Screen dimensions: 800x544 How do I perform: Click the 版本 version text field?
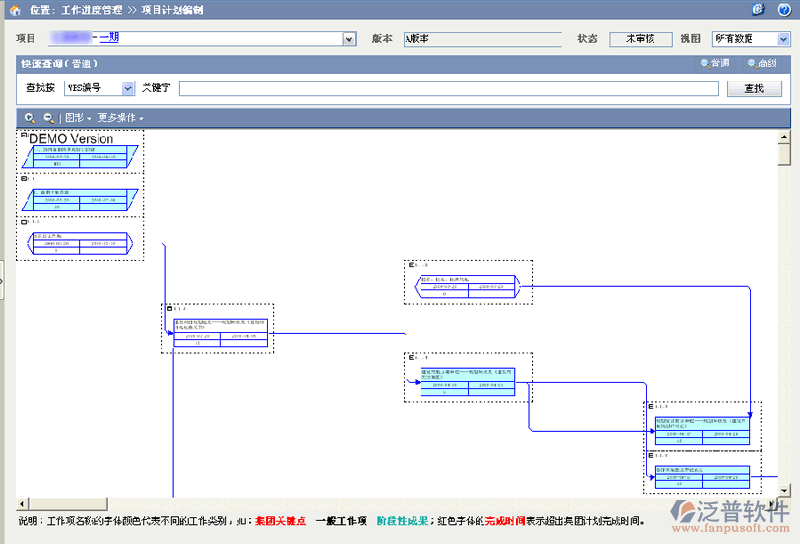pos(482,39)
